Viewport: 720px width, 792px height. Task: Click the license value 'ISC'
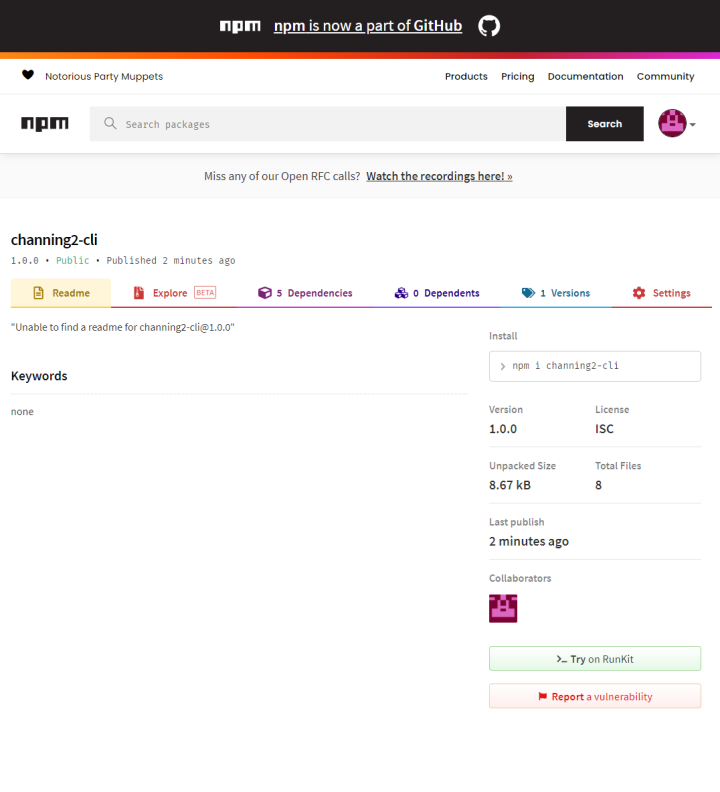tap(604, 429)
